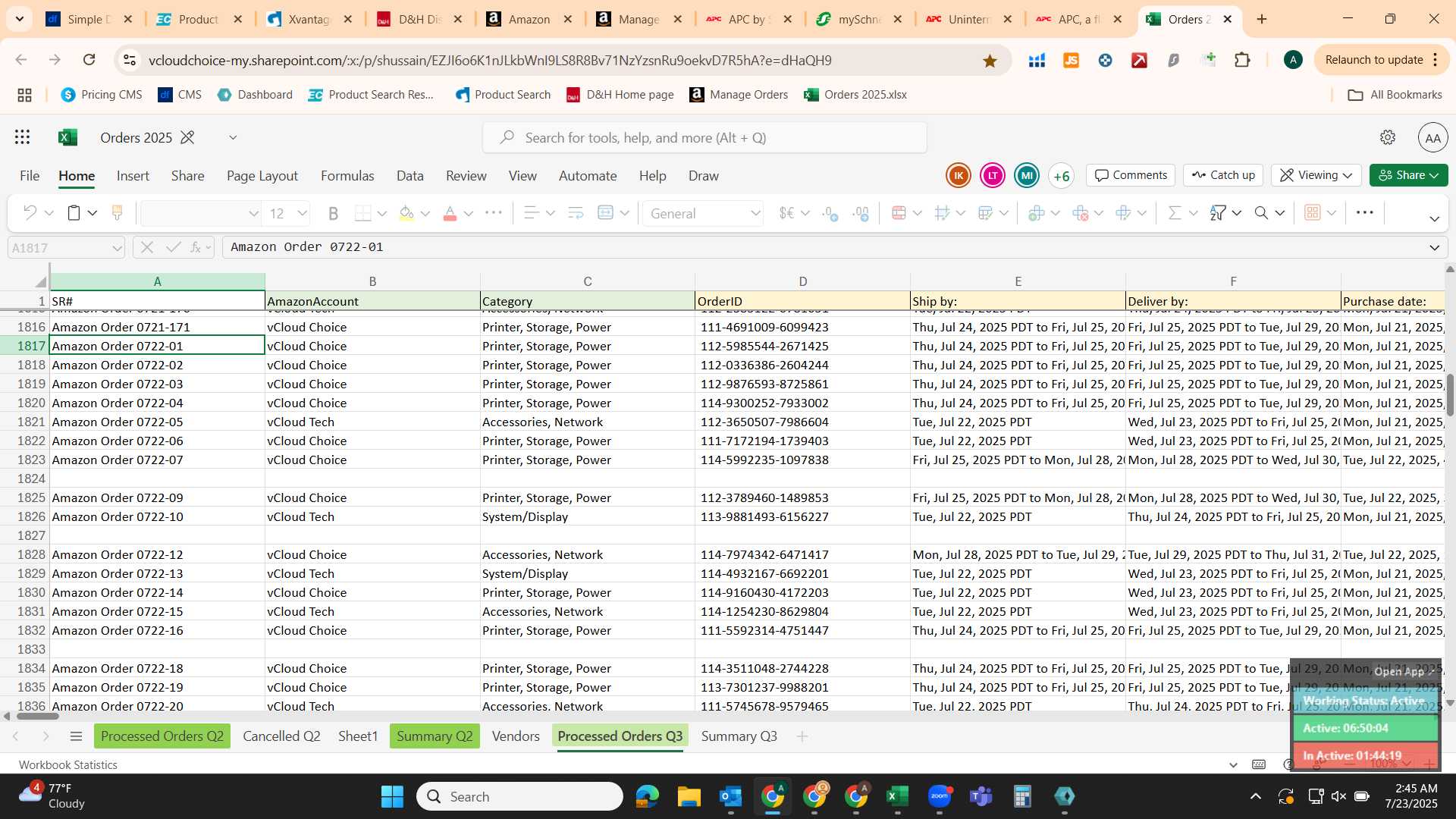Add a new sheet with the plus icon
The height and width of the screenshot is (819, 1456).
click(x=802, y=736)
